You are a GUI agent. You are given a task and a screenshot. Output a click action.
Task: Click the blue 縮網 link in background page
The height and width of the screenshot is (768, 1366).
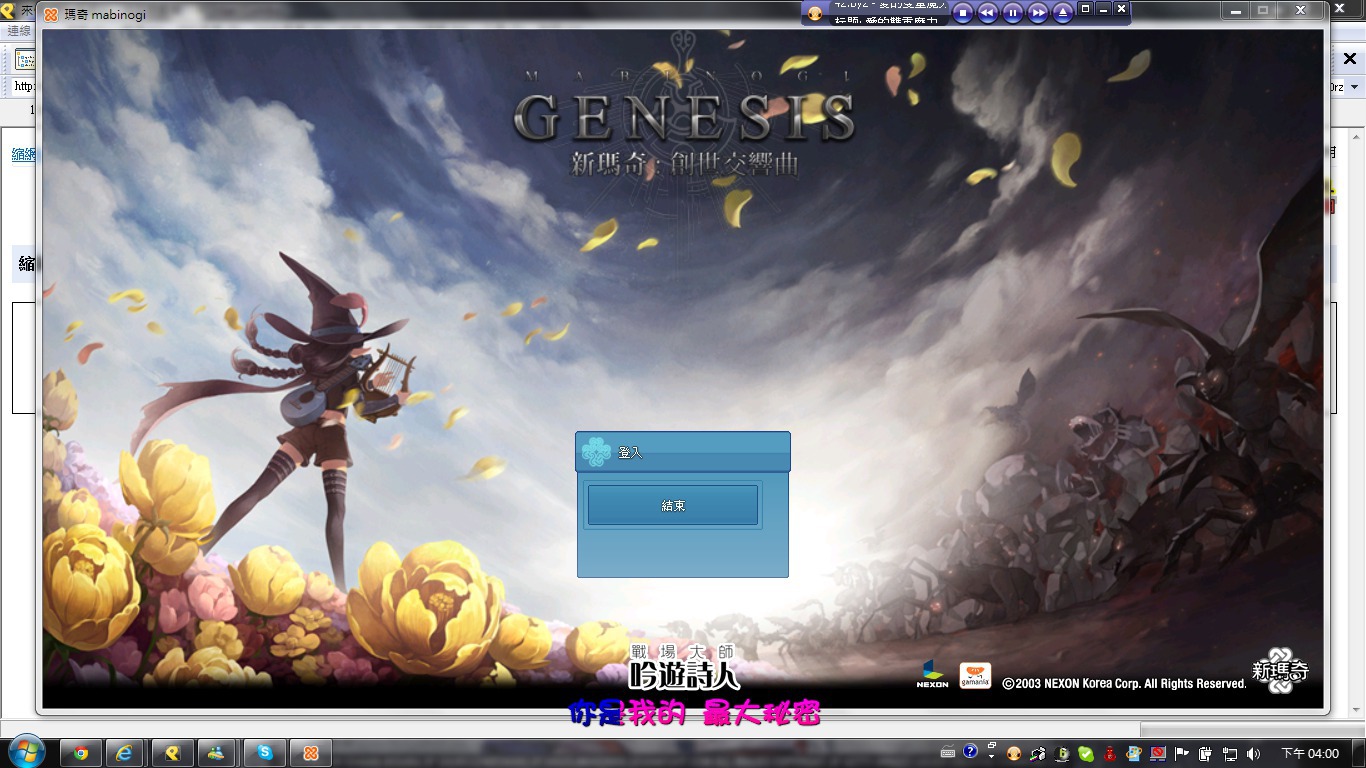click(23, 154)
